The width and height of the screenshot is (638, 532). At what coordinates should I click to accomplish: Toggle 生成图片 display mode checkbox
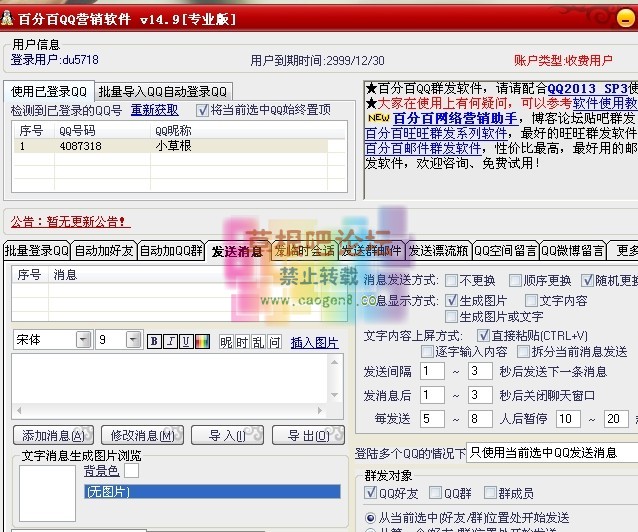tap(451, 300)
